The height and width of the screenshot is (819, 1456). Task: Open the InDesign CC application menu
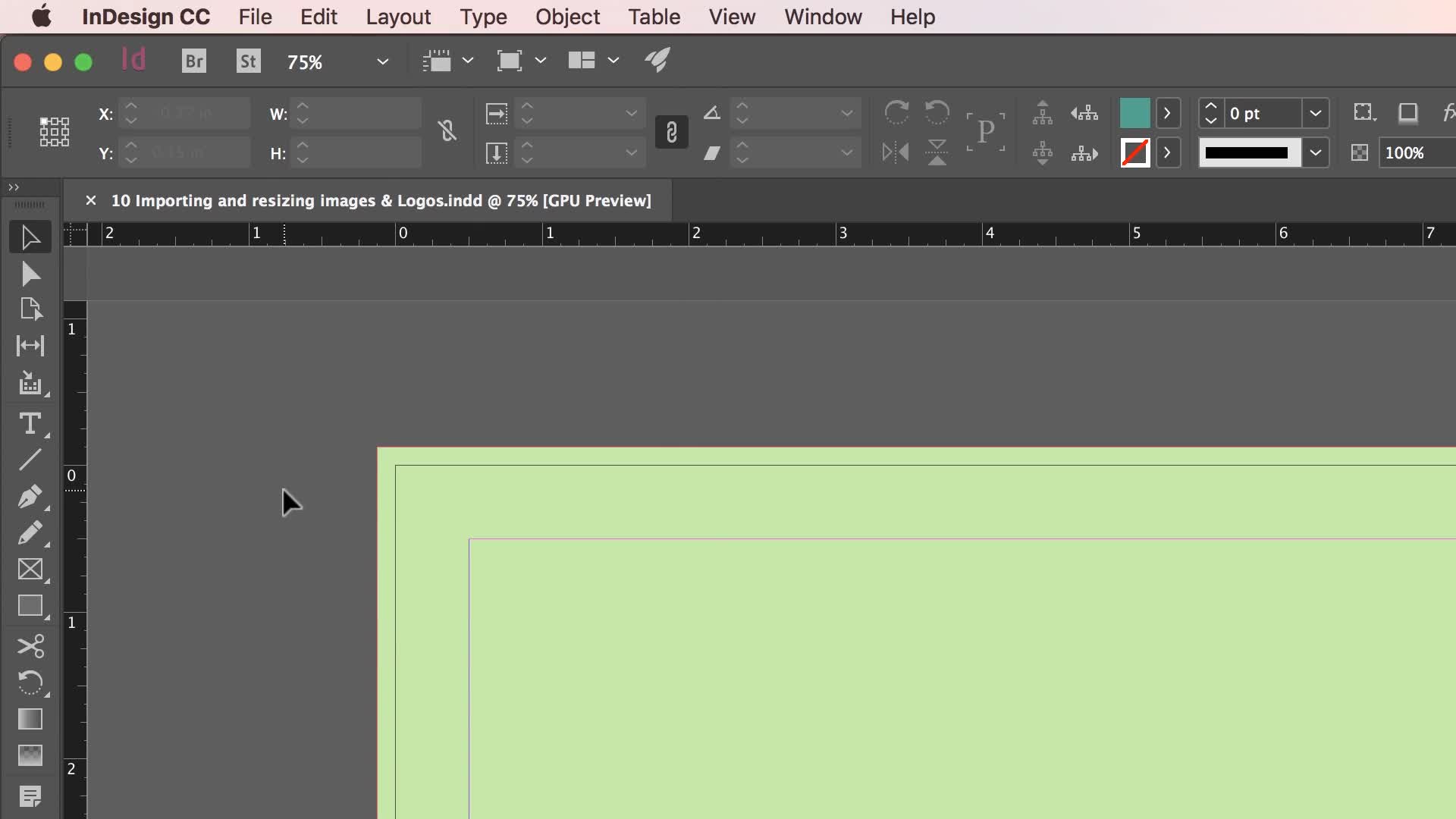(146, 17)
